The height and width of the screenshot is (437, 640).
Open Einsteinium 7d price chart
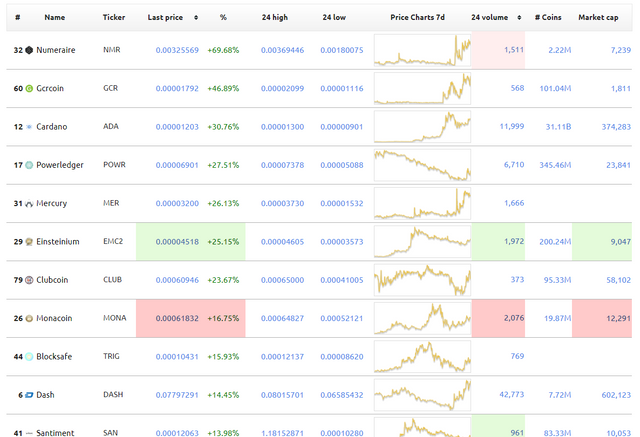pyautogui.click(x=422, y=242)
